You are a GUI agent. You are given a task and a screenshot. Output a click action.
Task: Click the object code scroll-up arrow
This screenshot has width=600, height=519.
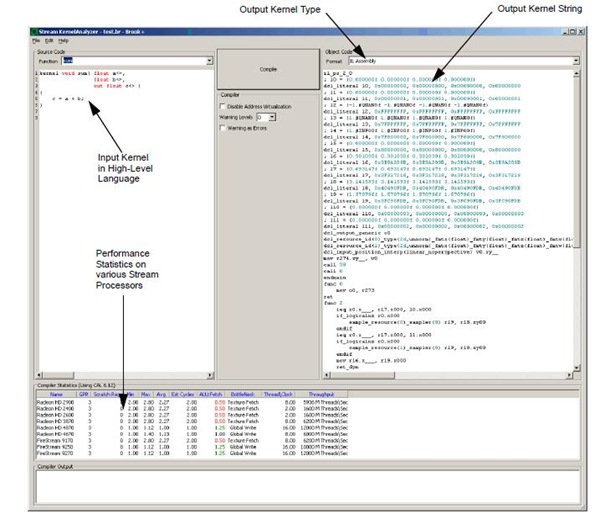(577, 73)
